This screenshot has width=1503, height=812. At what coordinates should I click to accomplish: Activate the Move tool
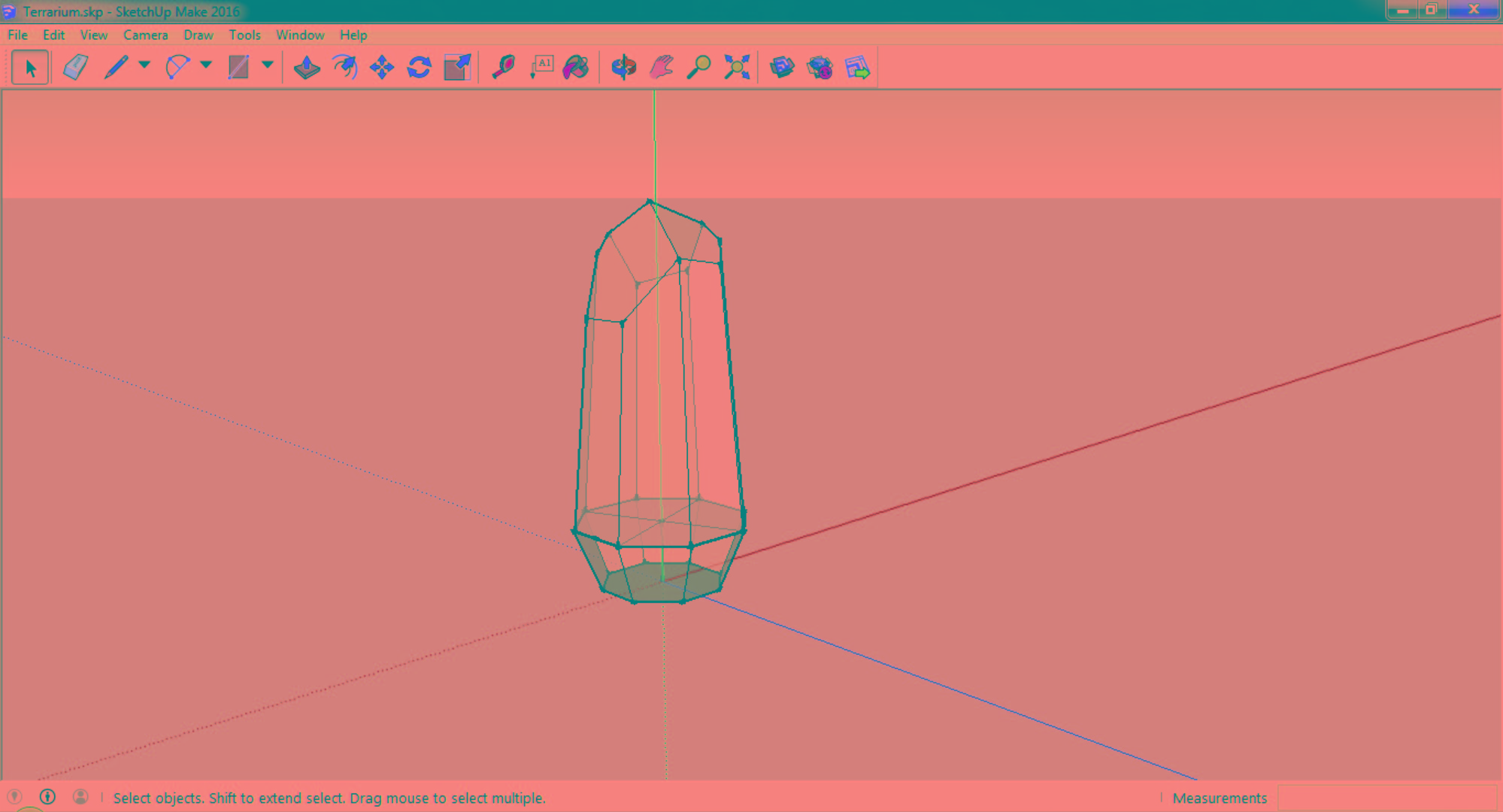382,68
